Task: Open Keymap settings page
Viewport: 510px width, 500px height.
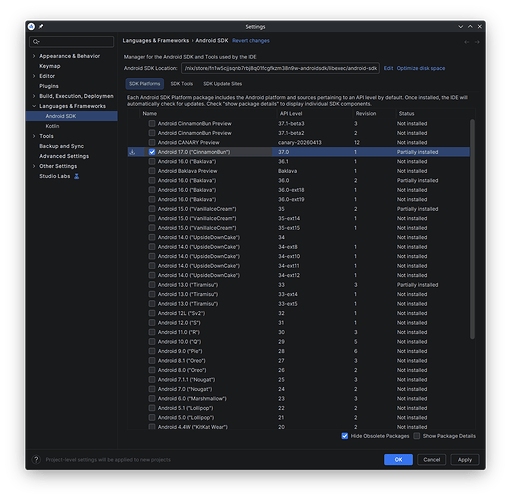Action: [50, 66]
